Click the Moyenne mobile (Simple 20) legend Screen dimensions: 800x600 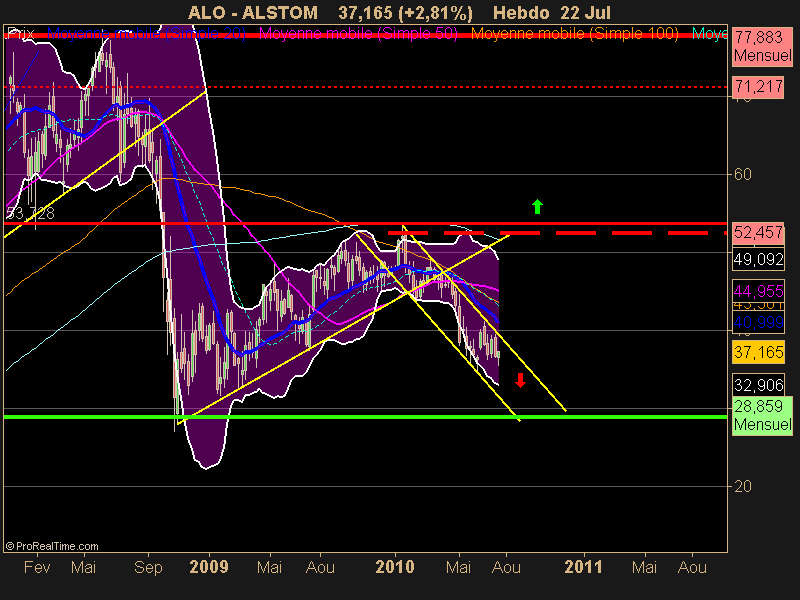[x=146, y=34]
